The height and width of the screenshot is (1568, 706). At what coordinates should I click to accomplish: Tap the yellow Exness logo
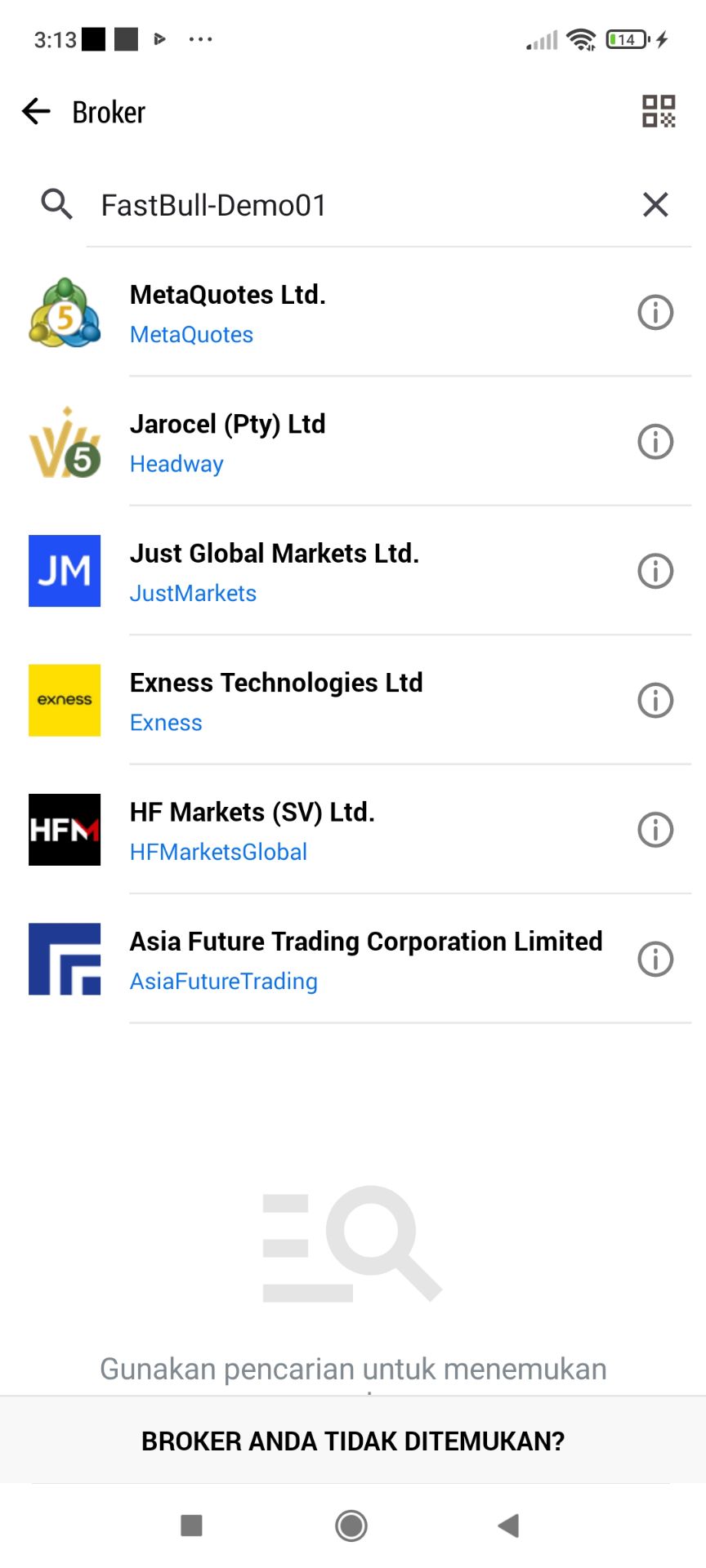[65, 701]
